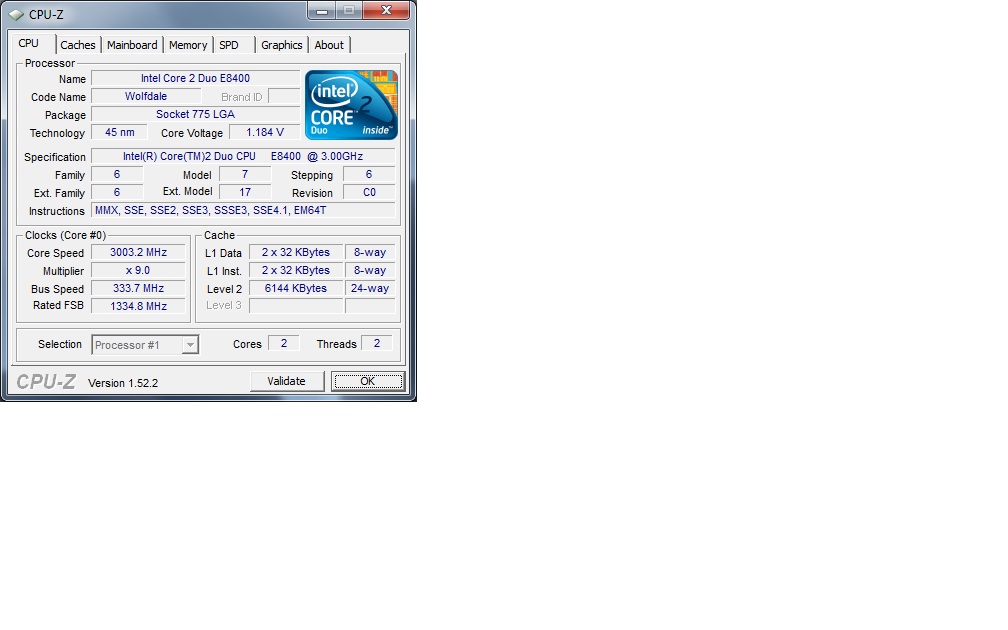Click the Rated FSB value 1334.8 MHz
Viewport: 1008px width, 630px height.
(x=138, y=306)
